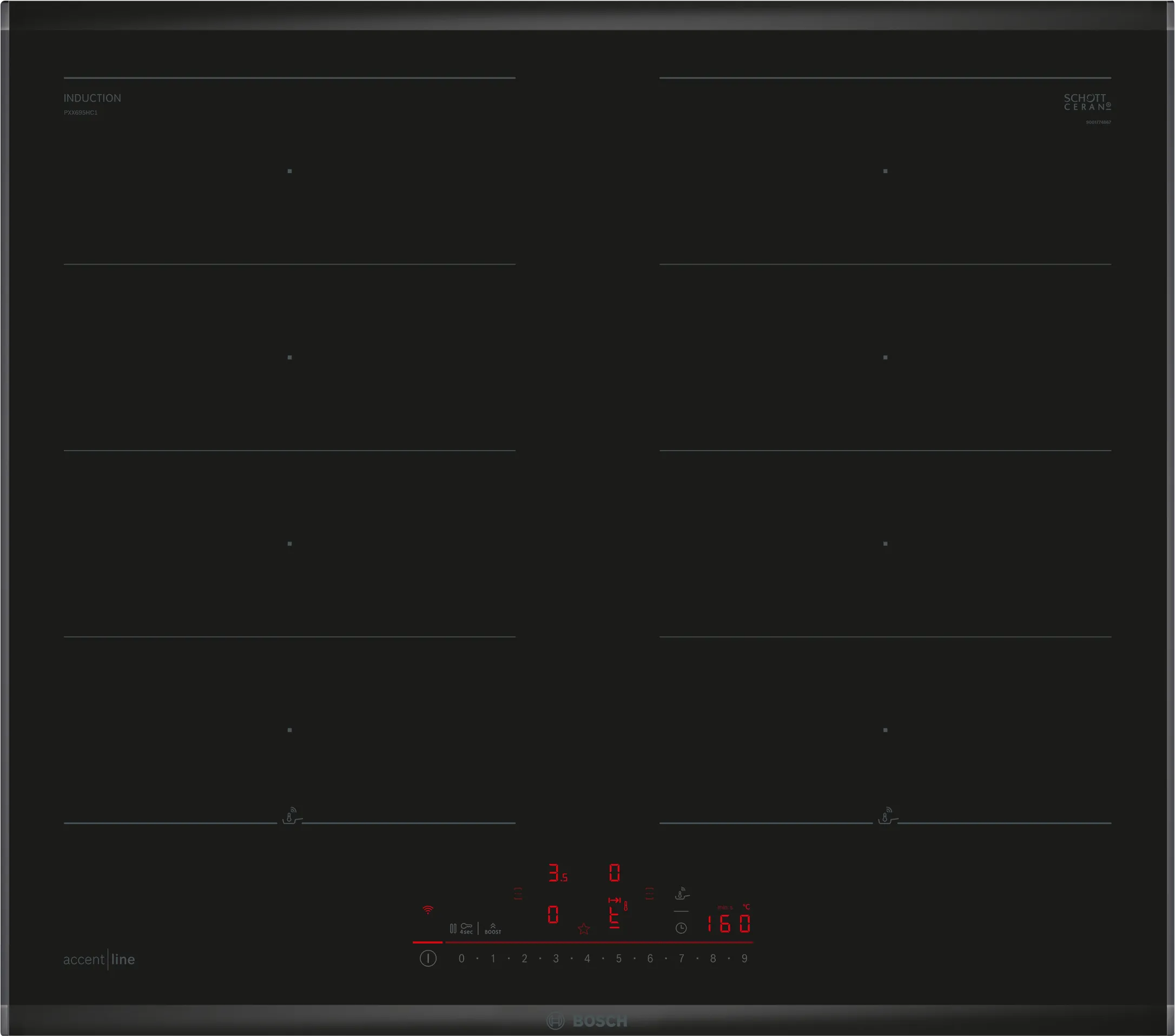Tap the frying sensor pan icon in control panel
Viewport: 1175px width, 1036px height.
coord(681,894)
